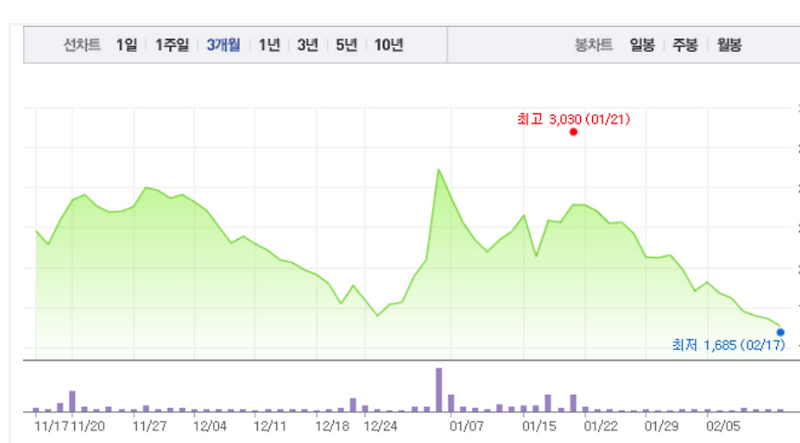
Task: Select the 5년 chart period
Action: click(x=346, y=45)
